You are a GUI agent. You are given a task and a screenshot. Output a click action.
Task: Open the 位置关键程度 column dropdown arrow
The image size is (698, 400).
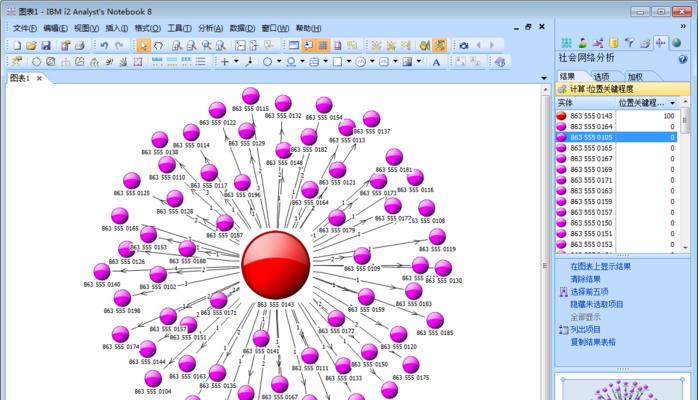(x=673, y=103)
